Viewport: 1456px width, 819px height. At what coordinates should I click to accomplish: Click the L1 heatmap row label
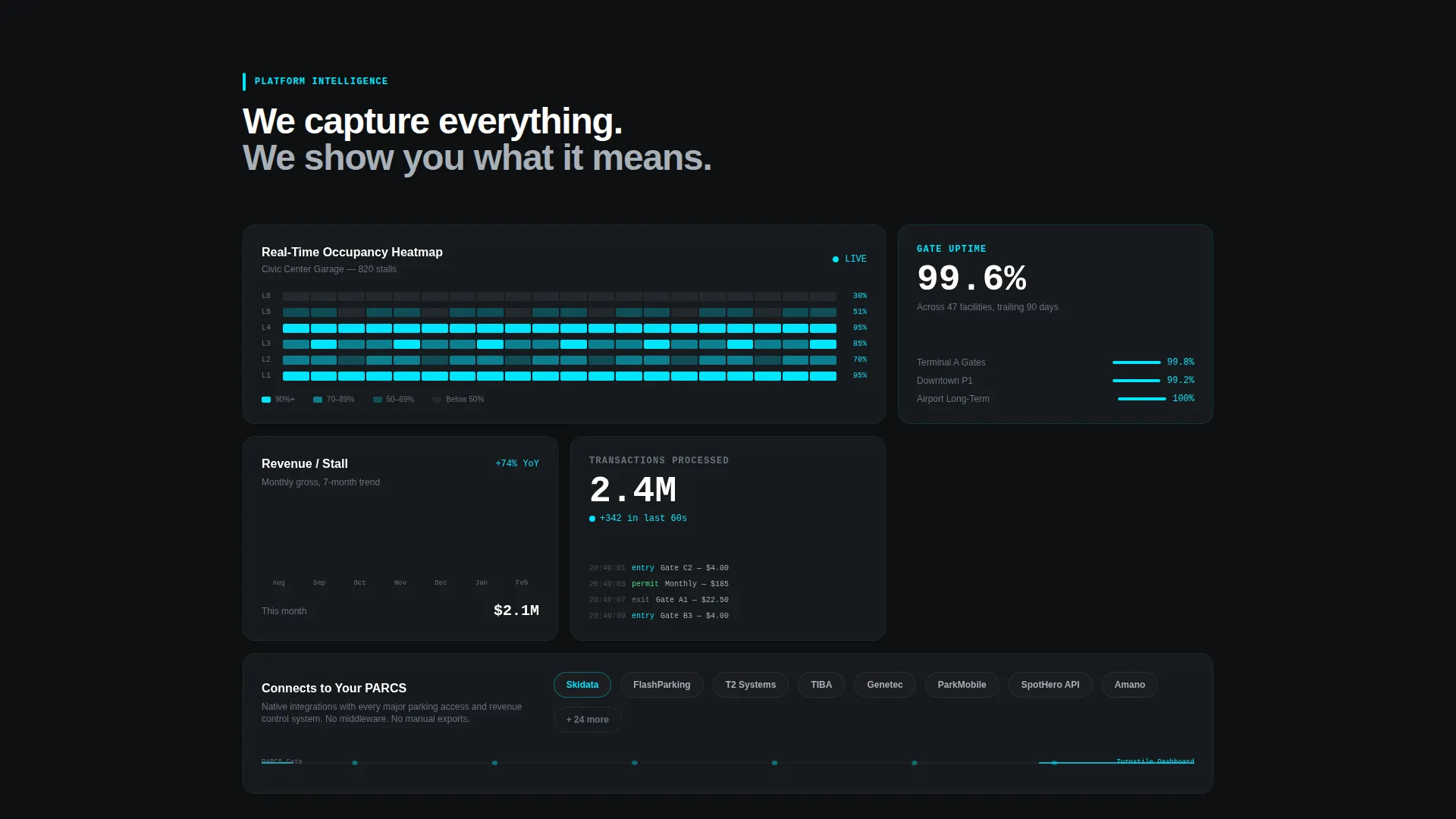click(266, 375)
